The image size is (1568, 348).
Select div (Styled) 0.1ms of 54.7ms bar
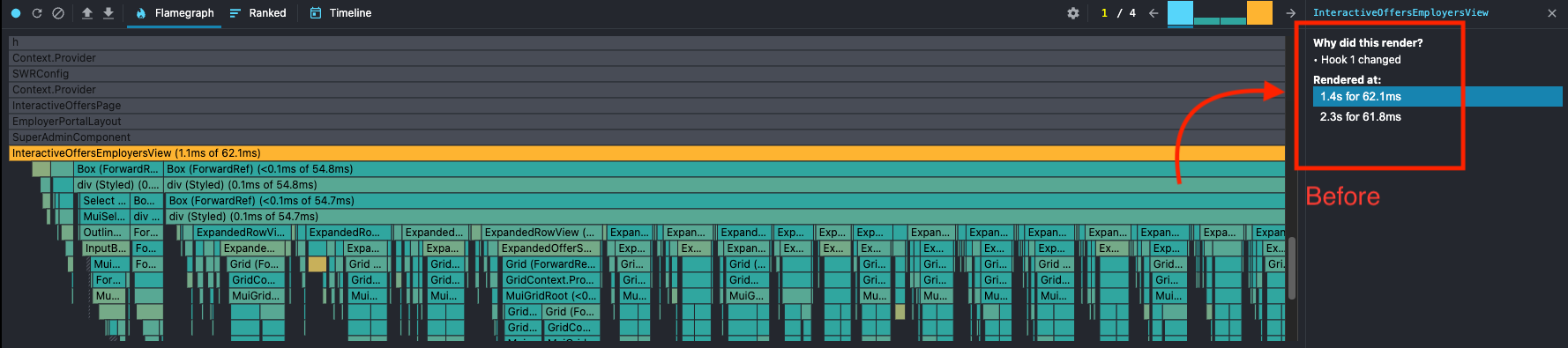(x=725, y=217)
